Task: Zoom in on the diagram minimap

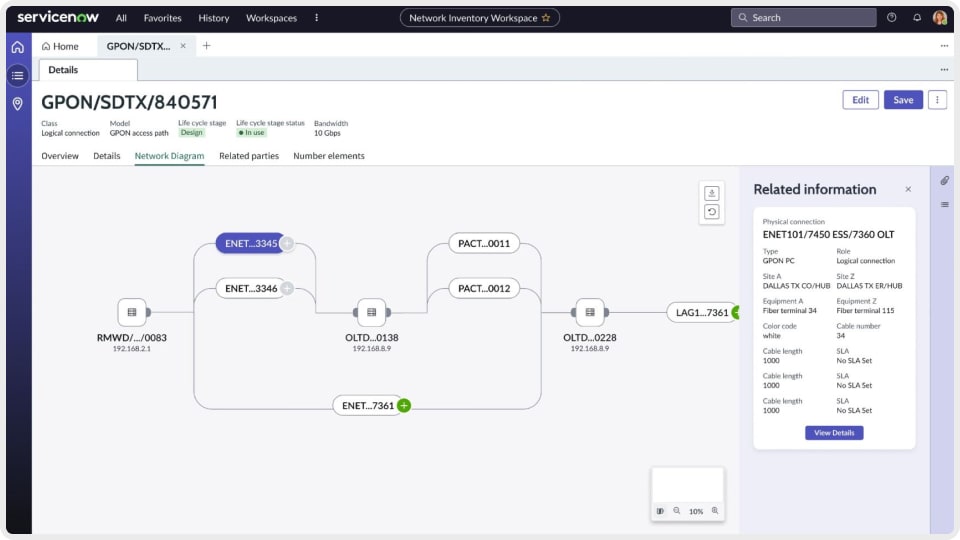Action: pos(715,511)
